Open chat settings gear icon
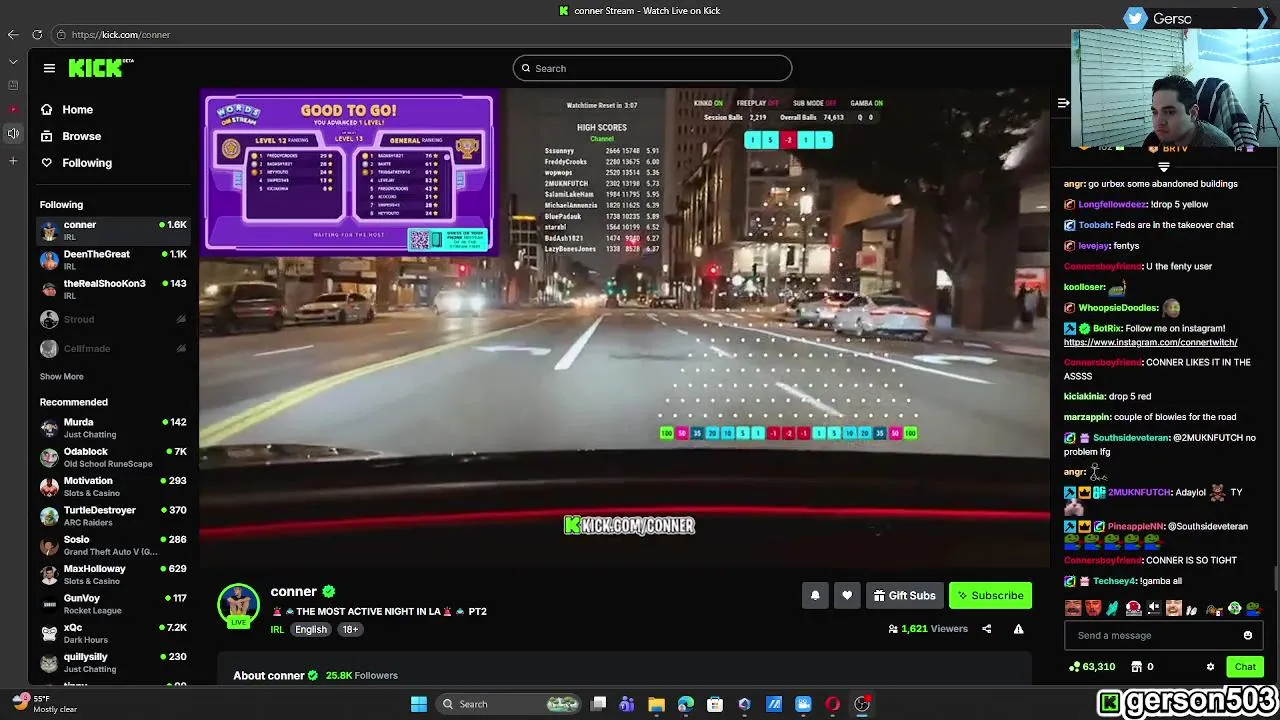 click(1210, 667)
